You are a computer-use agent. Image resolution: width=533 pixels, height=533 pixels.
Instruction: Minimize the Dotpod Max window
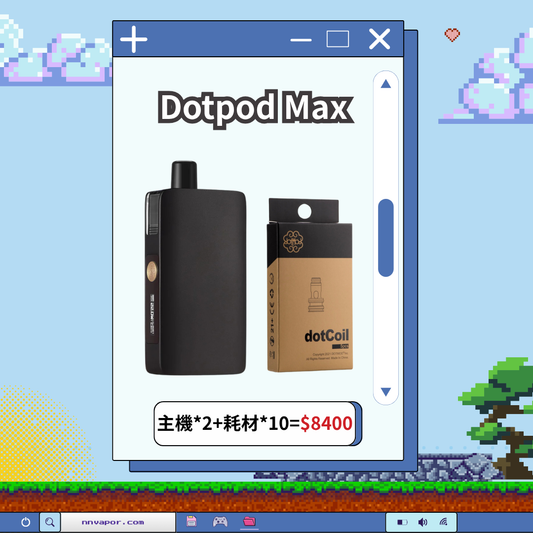coord(301,40)
